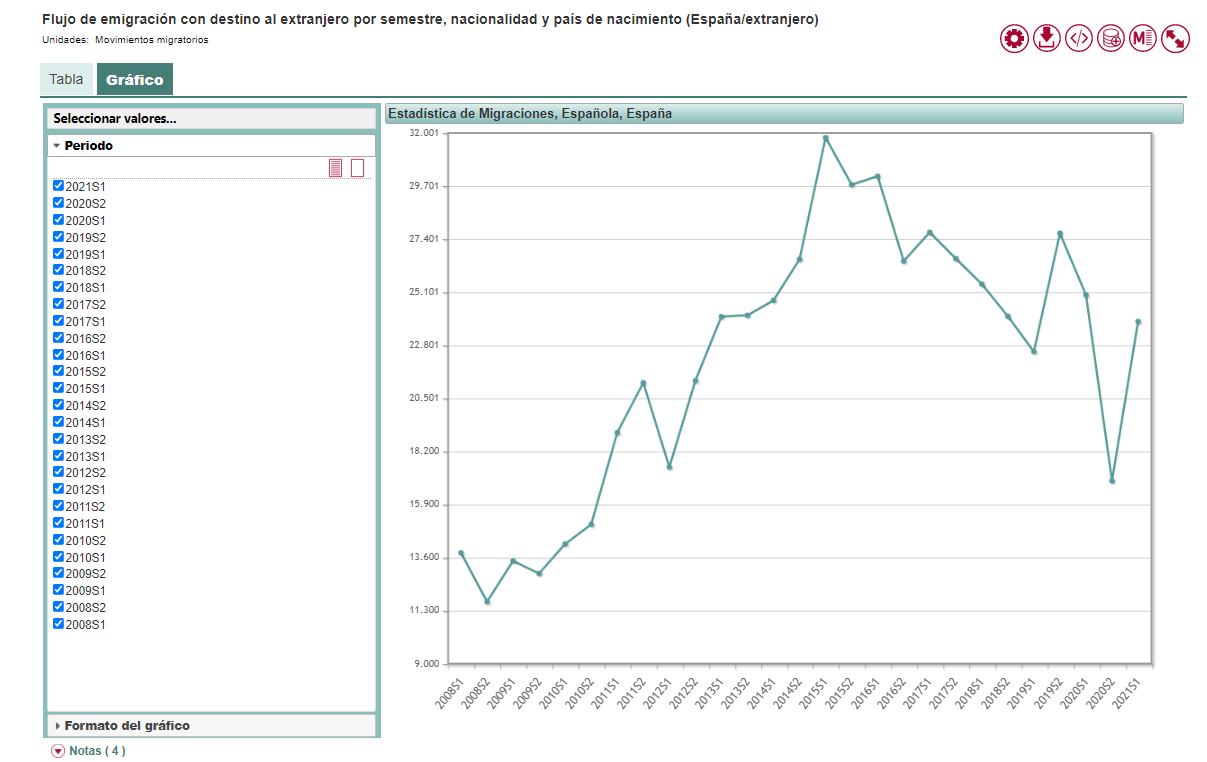
Task: Uncheck the 2021S1 period checkbox
Action: click(x=58, y=186)
